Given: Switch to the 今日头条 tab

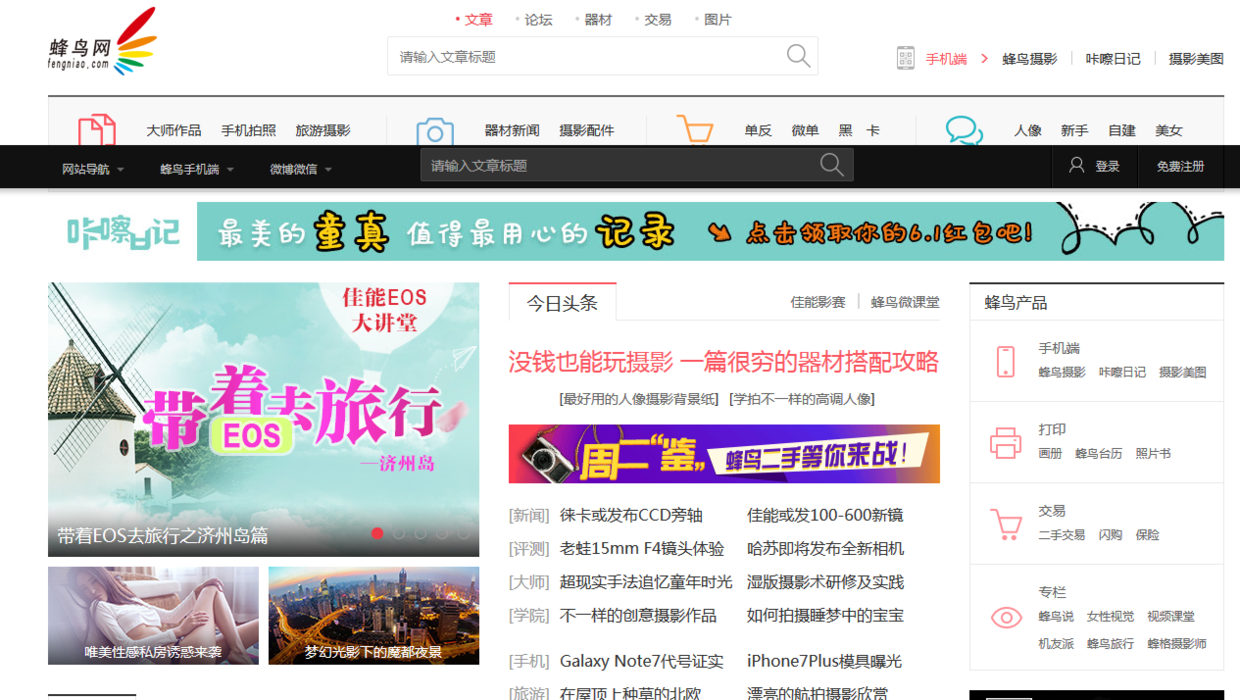Looking at the screenshot, I should pos(562,303).
